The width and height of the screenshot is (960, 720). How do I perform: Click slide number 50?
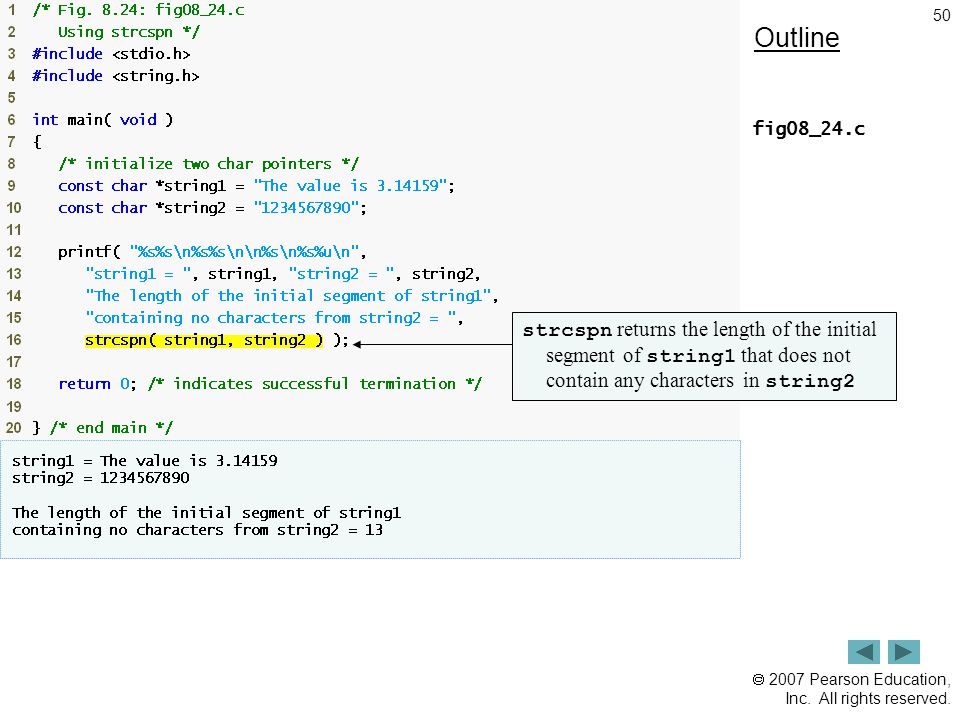coord(942,15)
